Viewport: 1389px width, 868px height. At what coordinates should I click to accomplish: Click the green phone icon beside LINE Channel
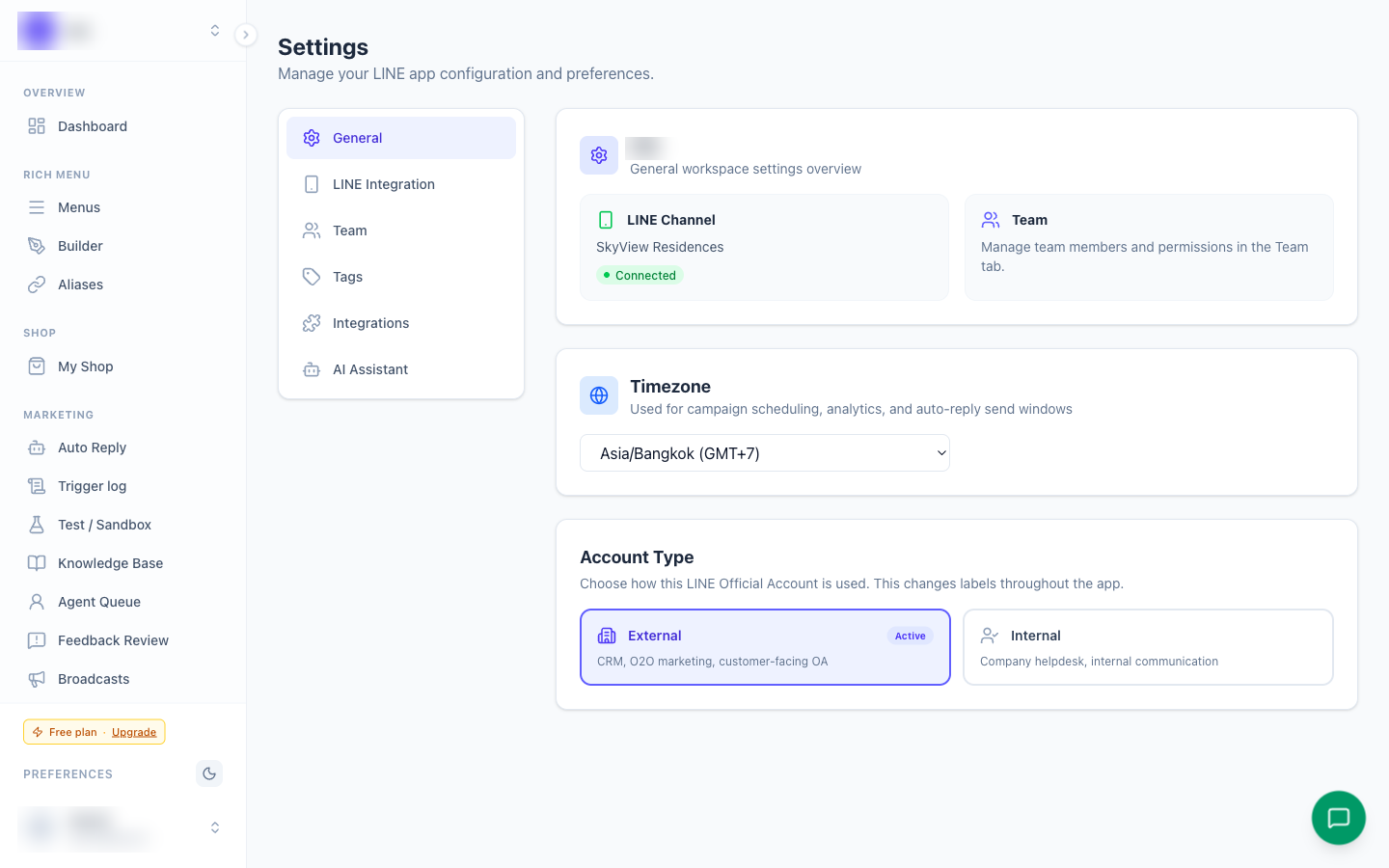click(x=606, y=220)
